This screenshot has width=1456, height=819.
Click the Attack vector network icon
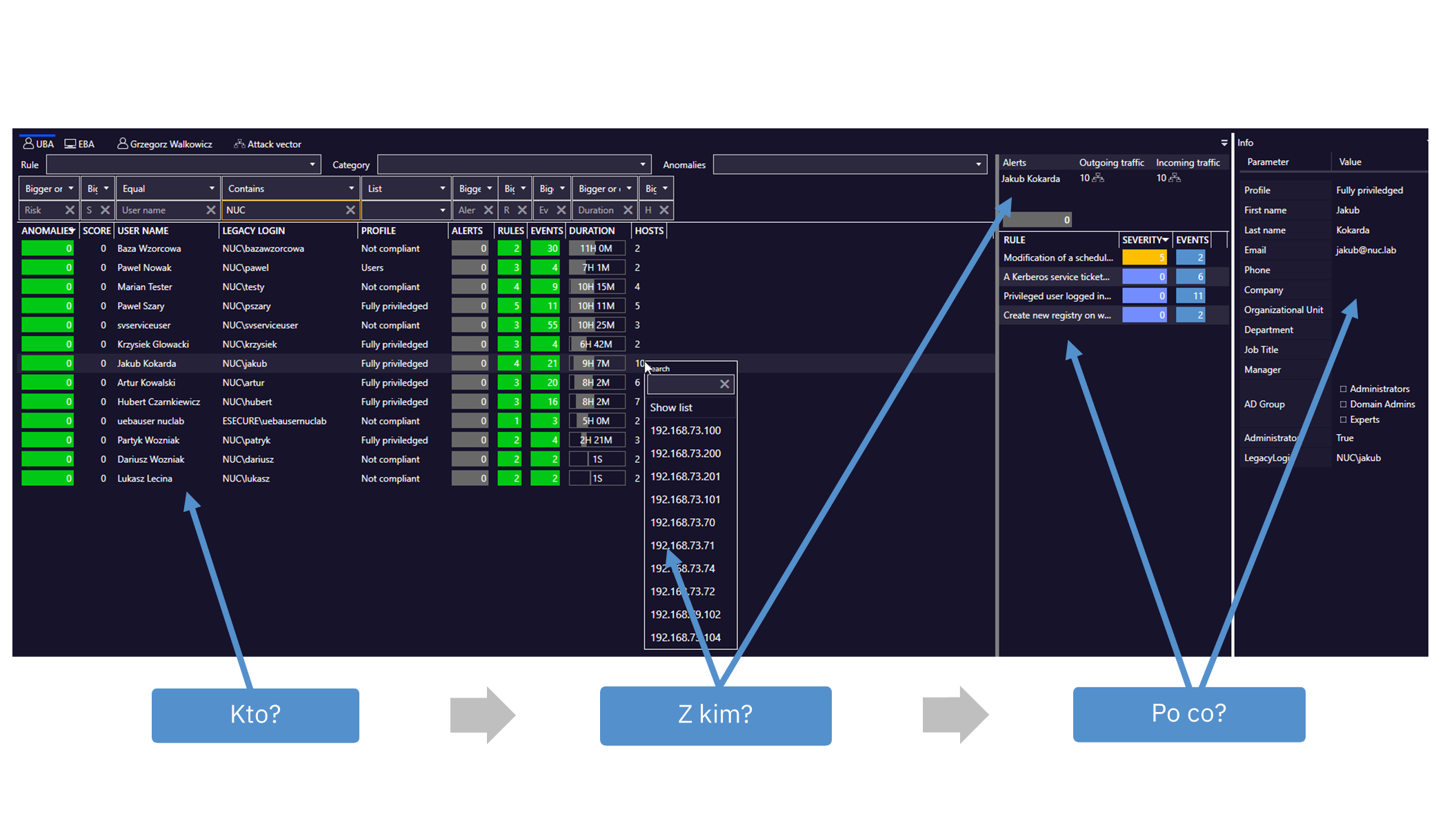(x=239, y=144)
